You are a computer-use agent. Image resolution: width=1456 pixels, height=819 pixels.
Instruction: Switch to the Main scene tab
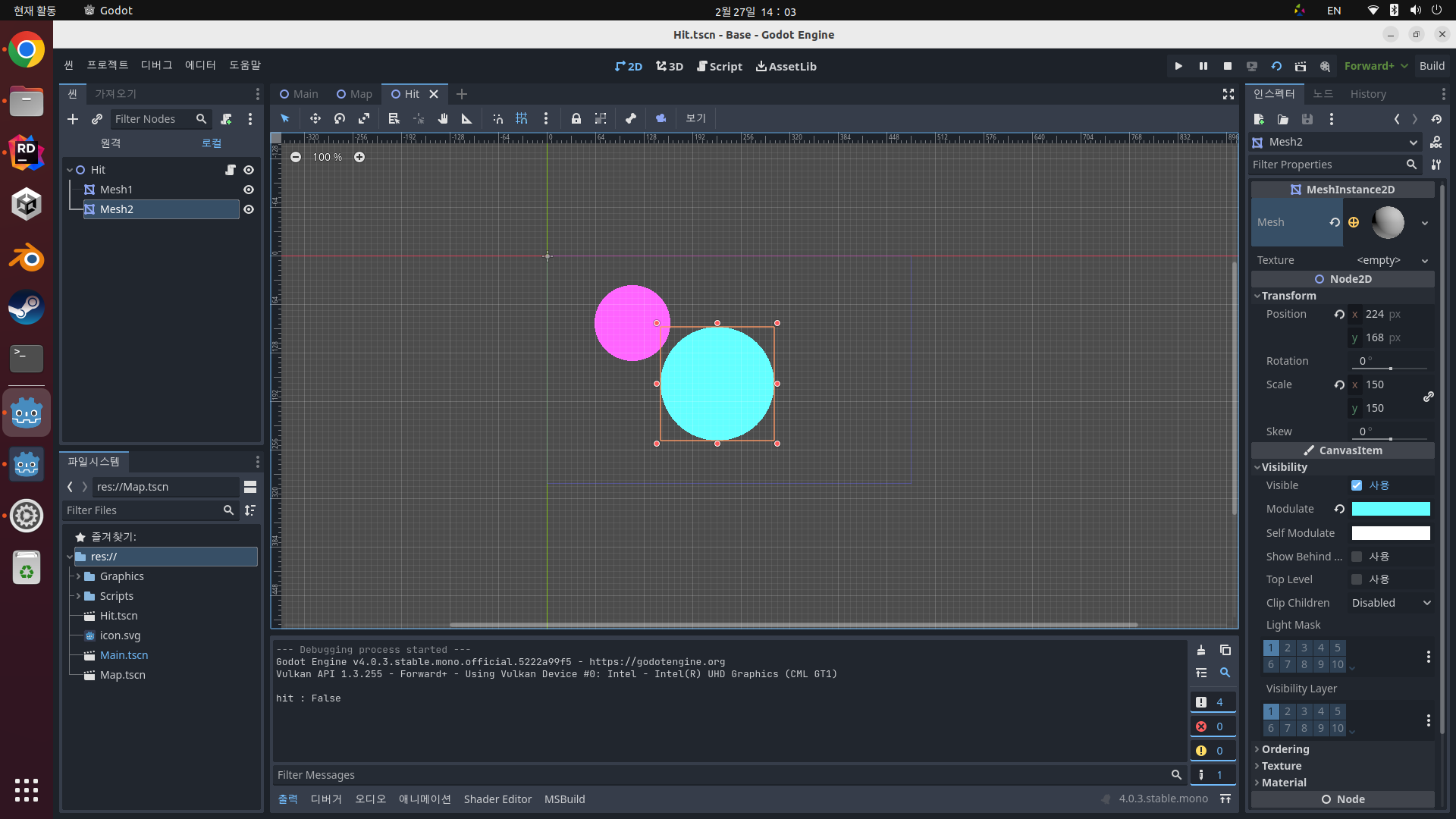click(x=299, y=94)
